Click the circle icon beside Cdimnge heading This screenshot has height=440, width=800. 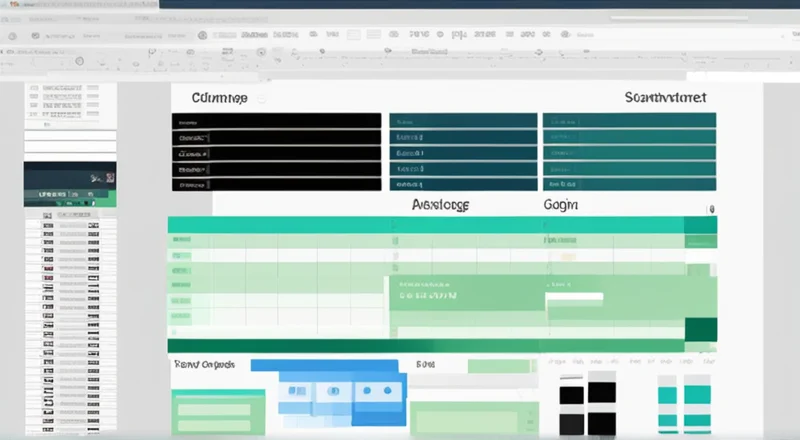click(x=262, y=99)
